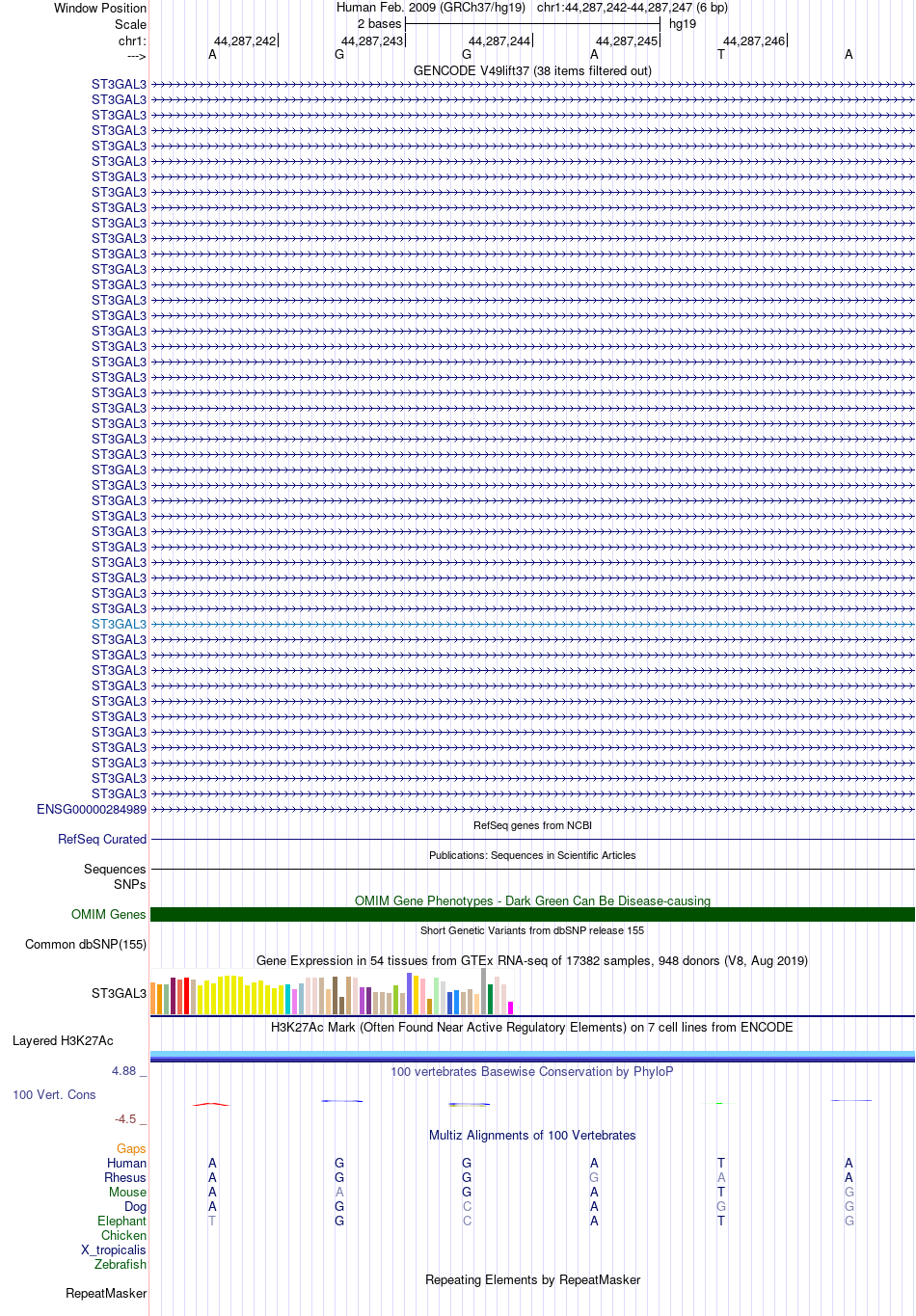Screen dimensions: 916x1316
Task: Open the GENCODE V49lift37 track title
Action: (x=532, y=70)
